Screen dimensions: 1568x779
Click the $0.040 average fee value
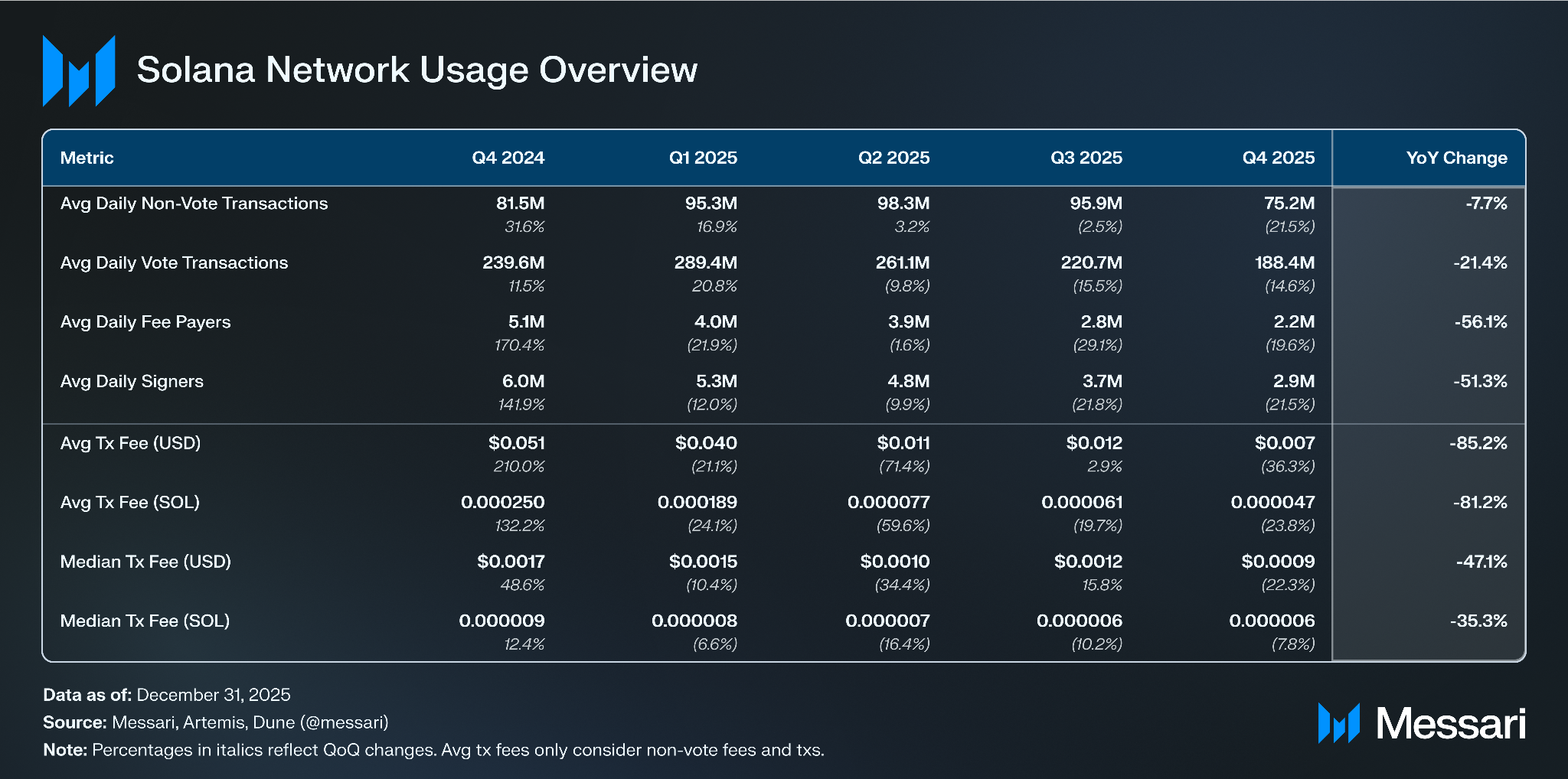click(x=706, y=443)
